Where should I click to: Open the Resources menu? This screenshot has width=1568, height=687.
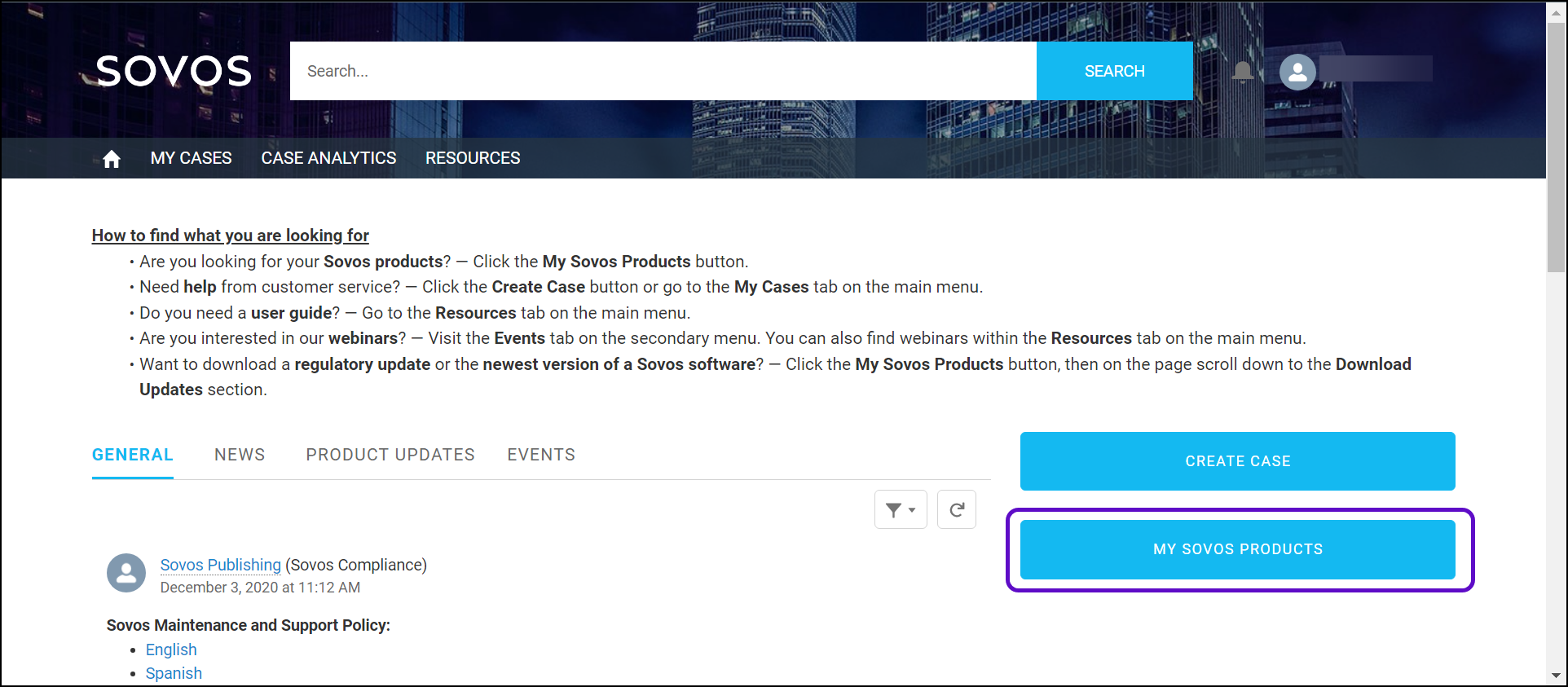click(x=473, y=158)
